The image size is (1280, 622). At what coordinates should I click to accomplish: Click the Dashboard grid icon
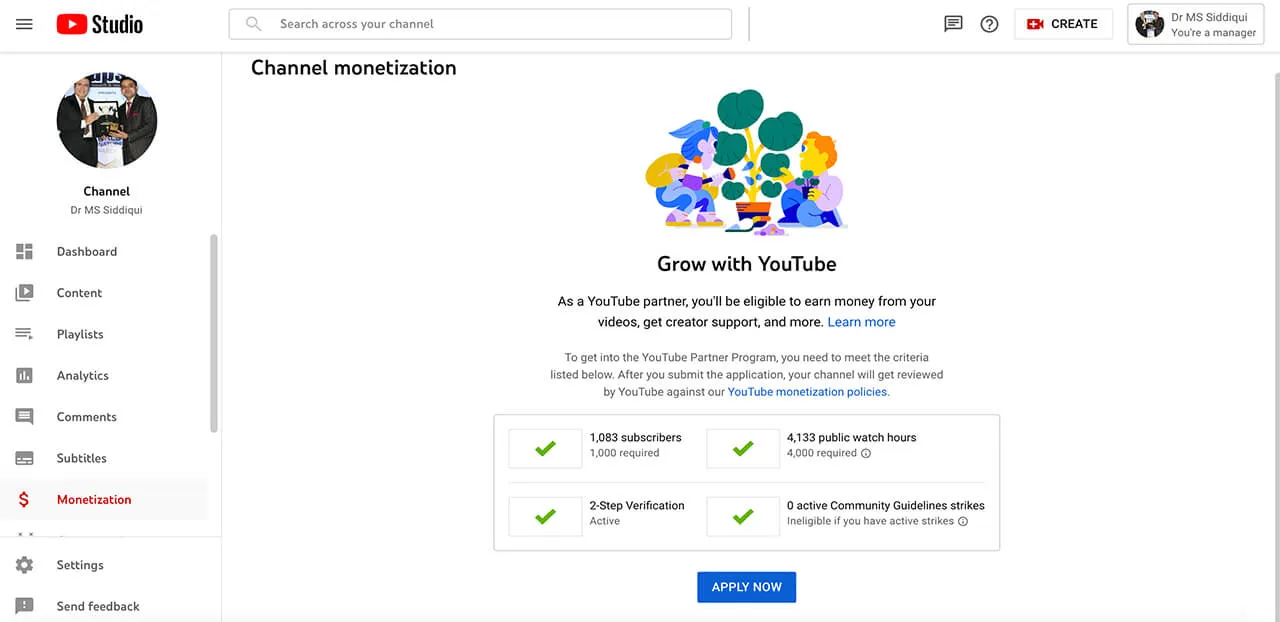click(24, 252)
